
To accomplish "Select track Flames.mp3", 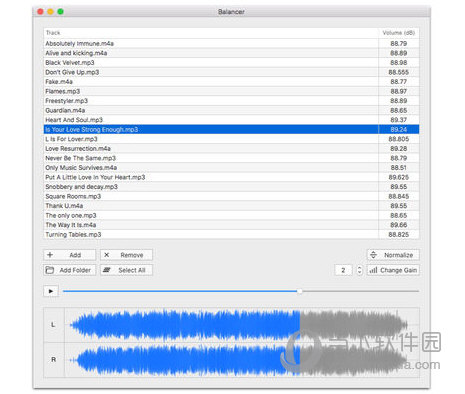I will pyautogui.click(x=231, y=91).
